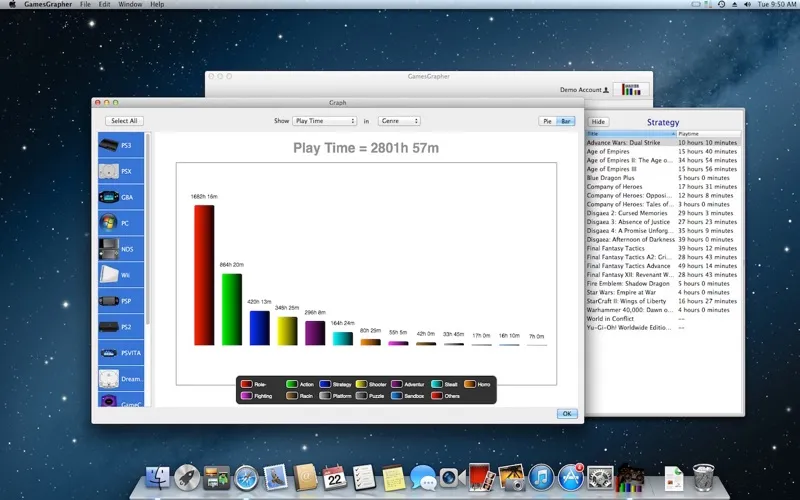
Task: Open Mail stamp icon in dock
Action: 276,478
